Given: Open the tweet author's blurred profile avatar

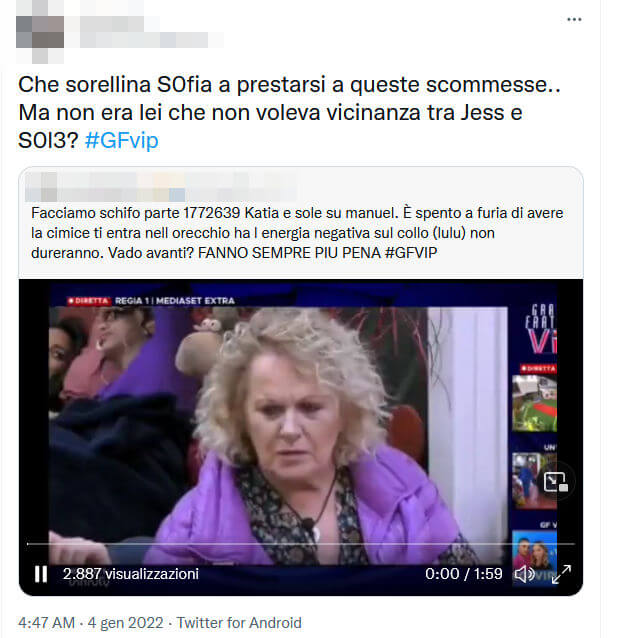Looking at the screenshot, I should 40,32.
